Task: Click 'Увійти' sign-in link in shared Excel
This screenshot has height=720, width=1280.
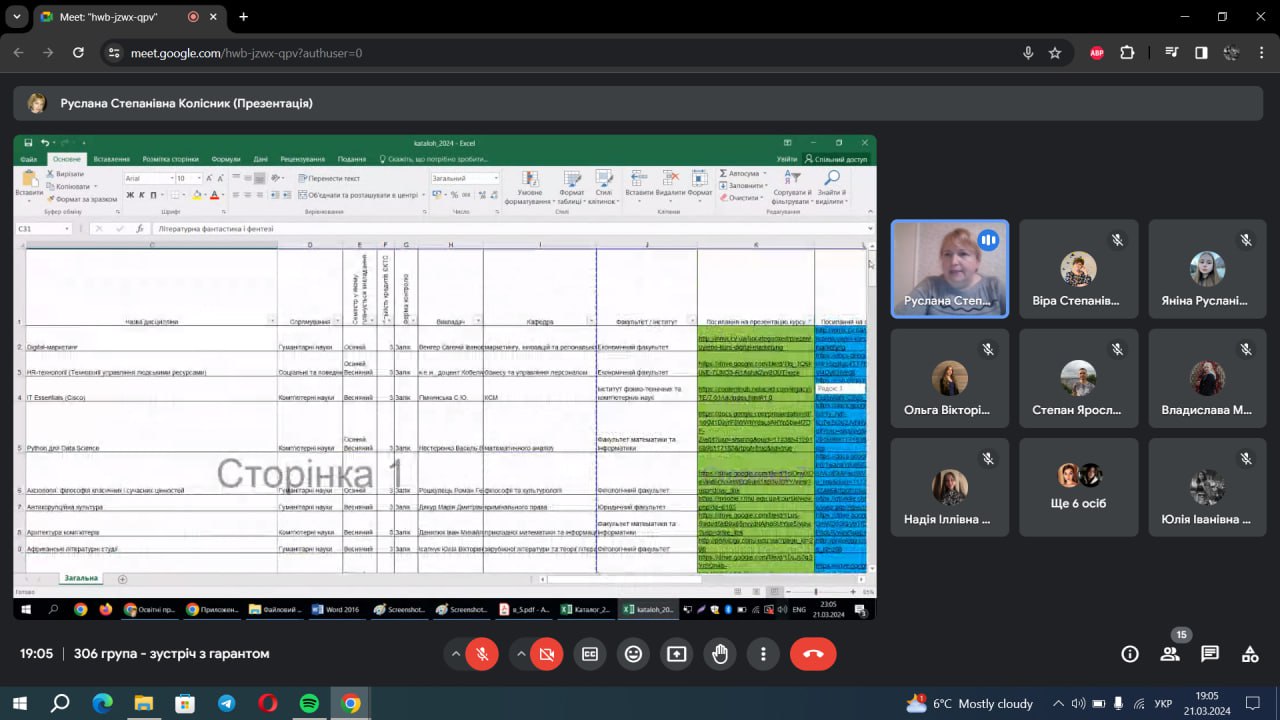Action: (x=787, y=159)
